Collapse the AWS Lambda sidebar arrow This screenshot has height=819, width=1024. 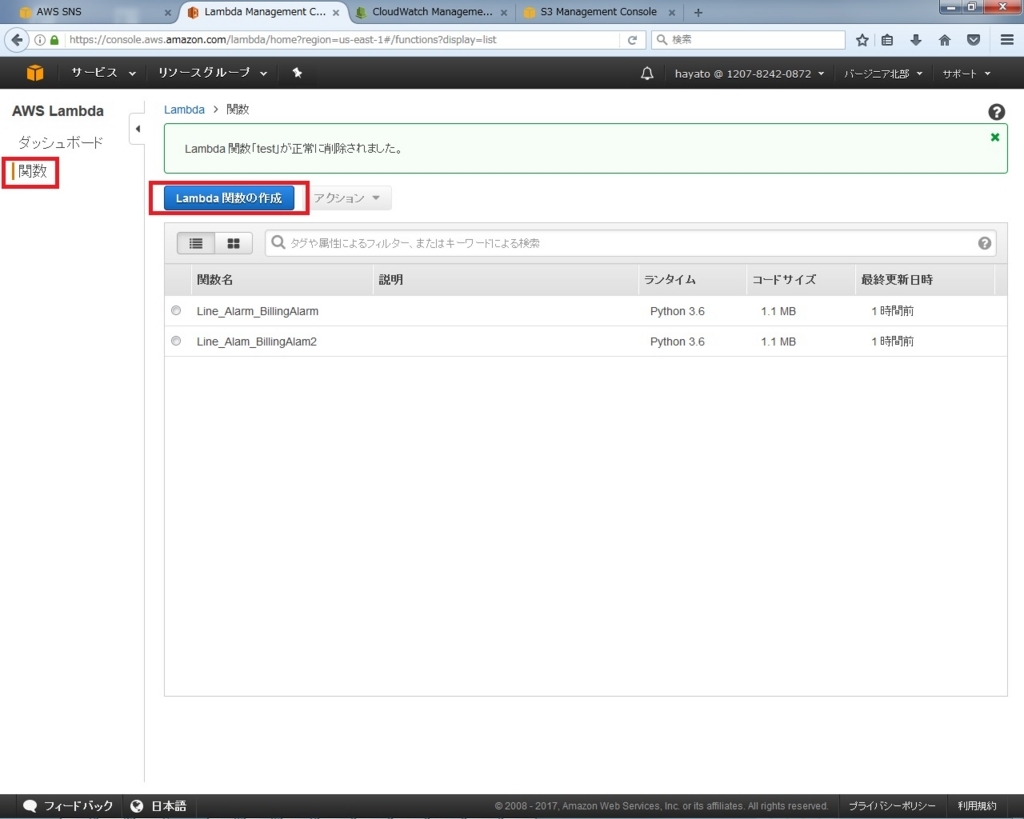138,129
